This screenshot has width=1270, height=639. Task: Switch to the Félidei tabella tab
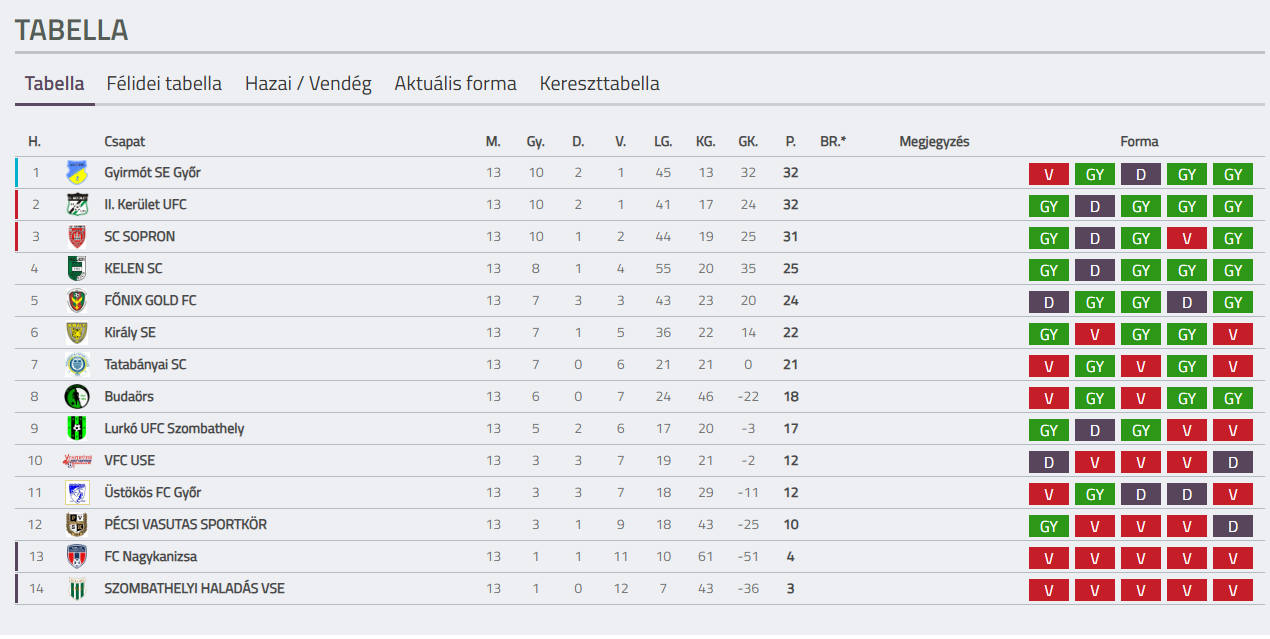click(x=164, y=84)
